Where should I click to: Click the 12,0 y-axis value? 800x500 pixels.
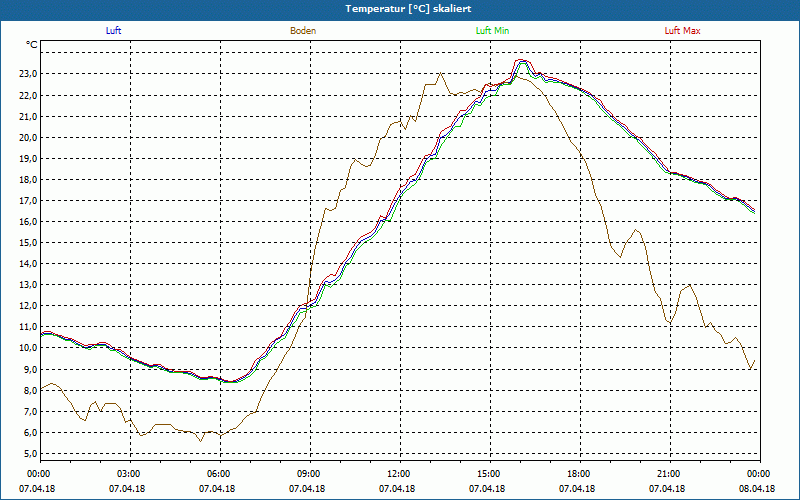pyautogui.click(x=29, y=306)
